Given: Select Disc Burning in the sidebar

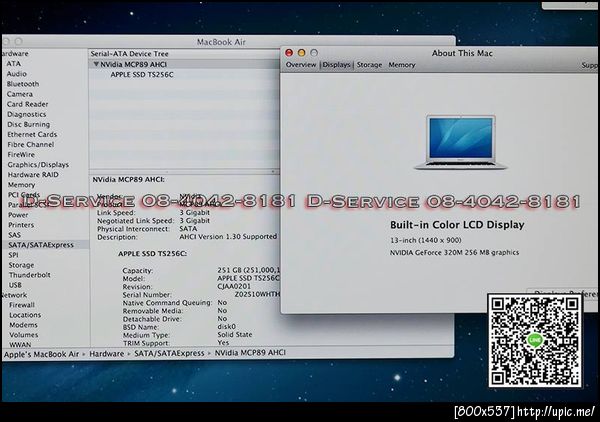Looking at the screenshot, I should tap(28, 124).
